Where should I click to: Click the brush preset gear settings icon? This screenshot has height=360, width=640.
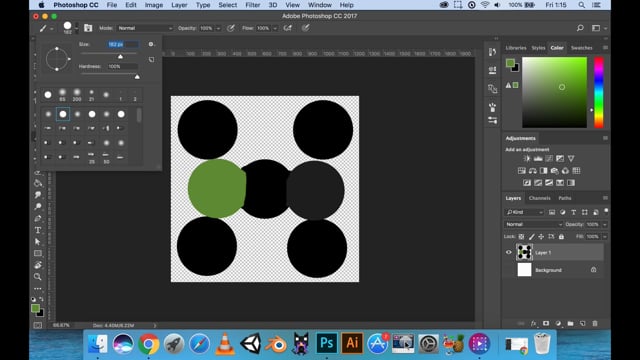tap(151, 44)
